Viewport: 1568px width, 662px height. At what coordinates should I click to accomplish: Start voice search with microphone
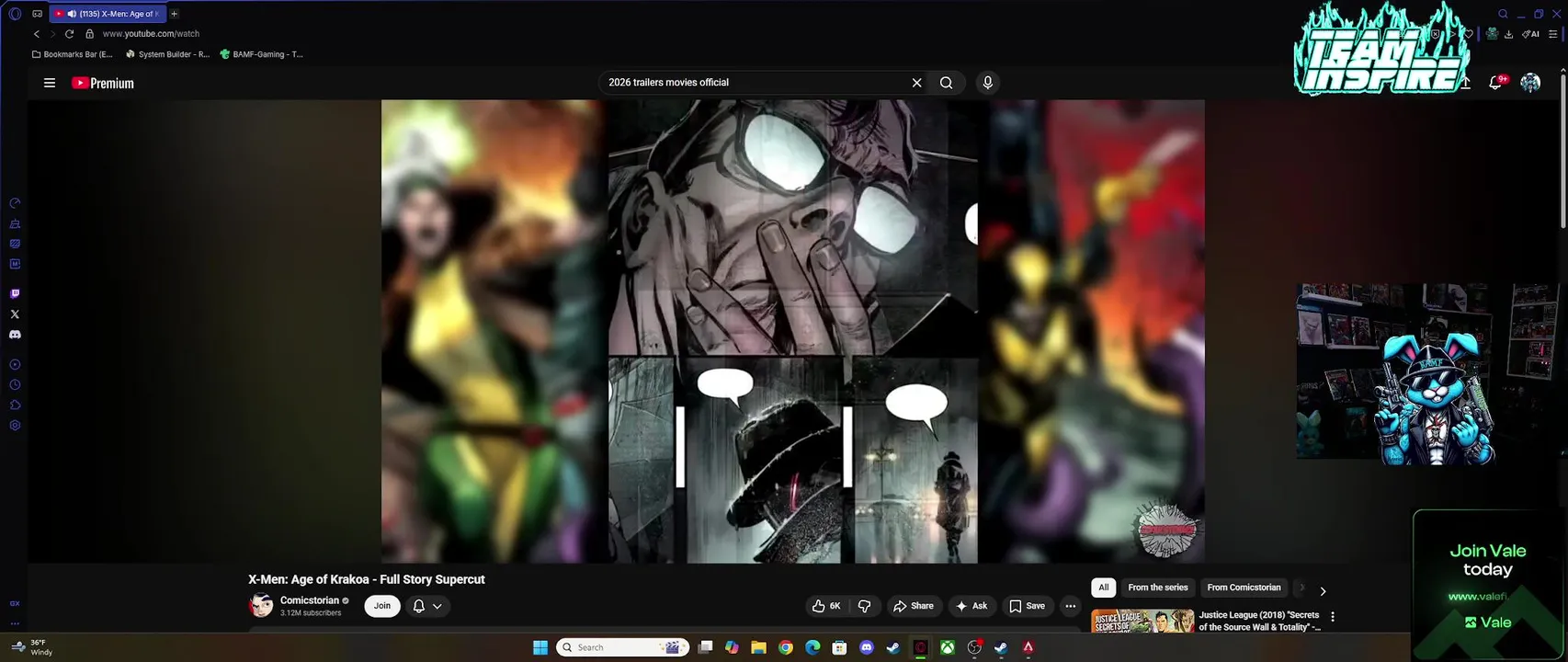(x=987, y=83)
